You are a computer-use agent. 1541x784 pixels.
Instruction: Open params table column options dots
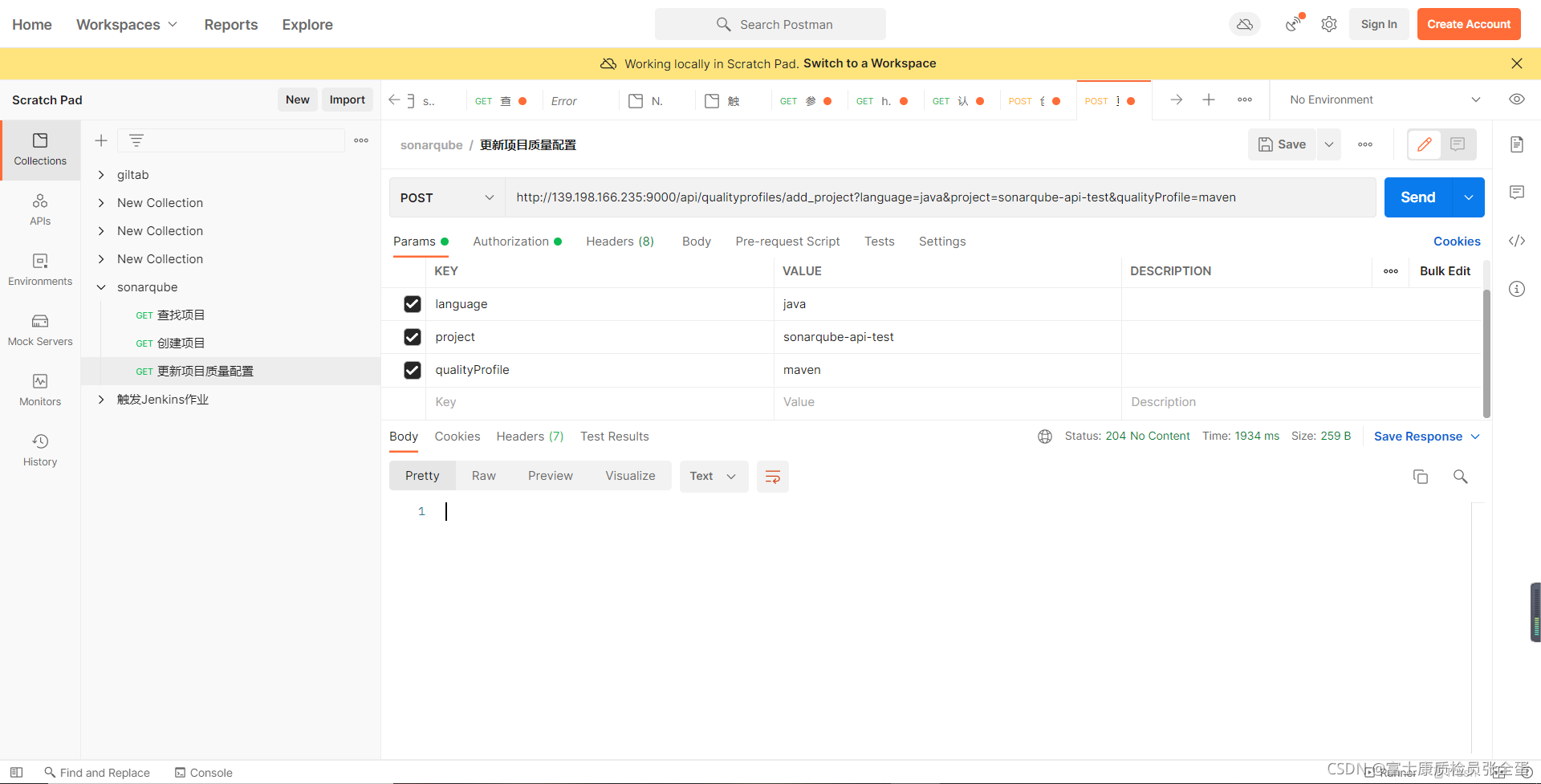click(x=1391, y=271)
